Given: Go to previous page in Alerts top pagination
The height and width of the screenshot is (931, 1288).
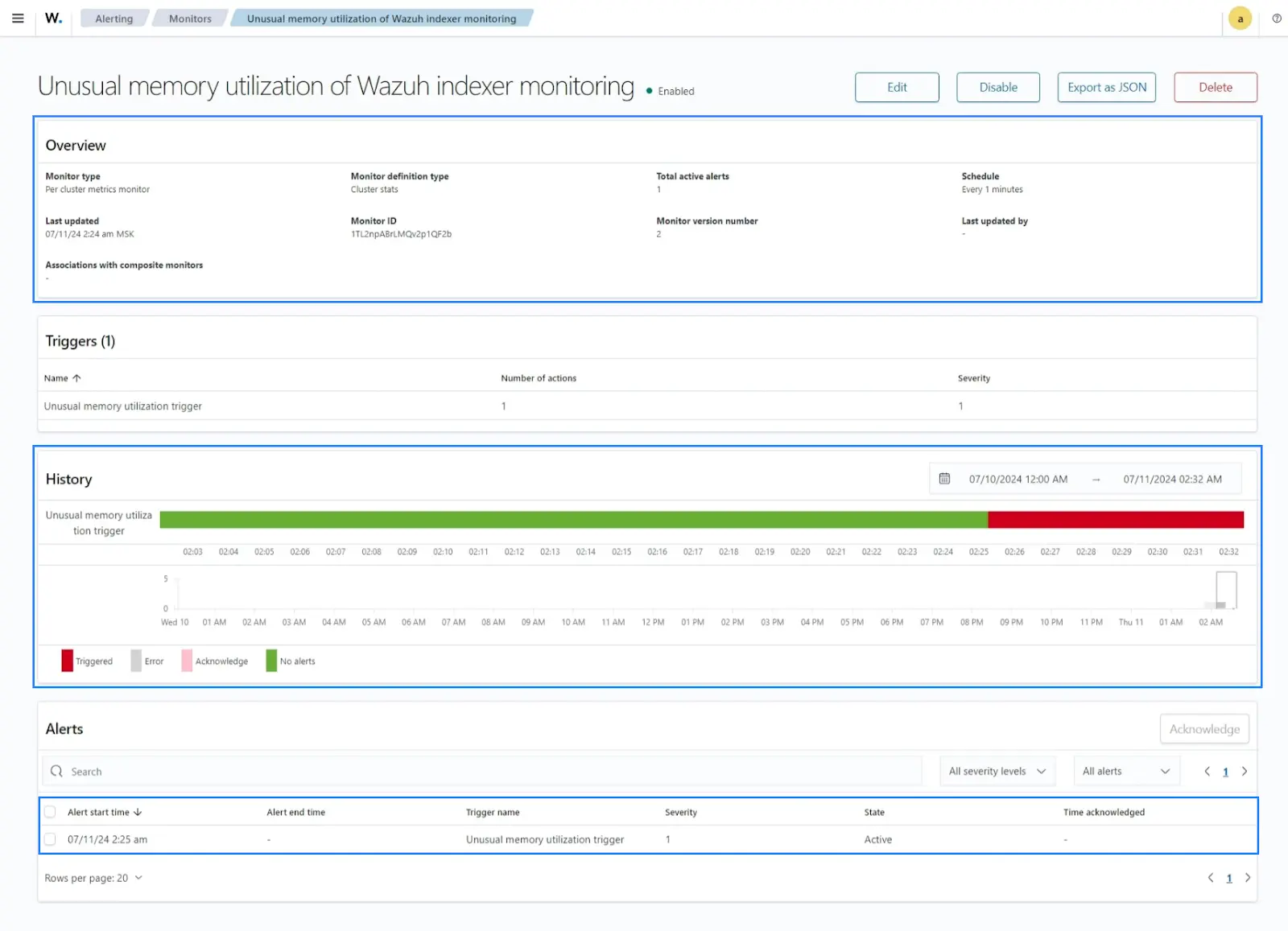Looking at the screenshot, I should 1207,772.
